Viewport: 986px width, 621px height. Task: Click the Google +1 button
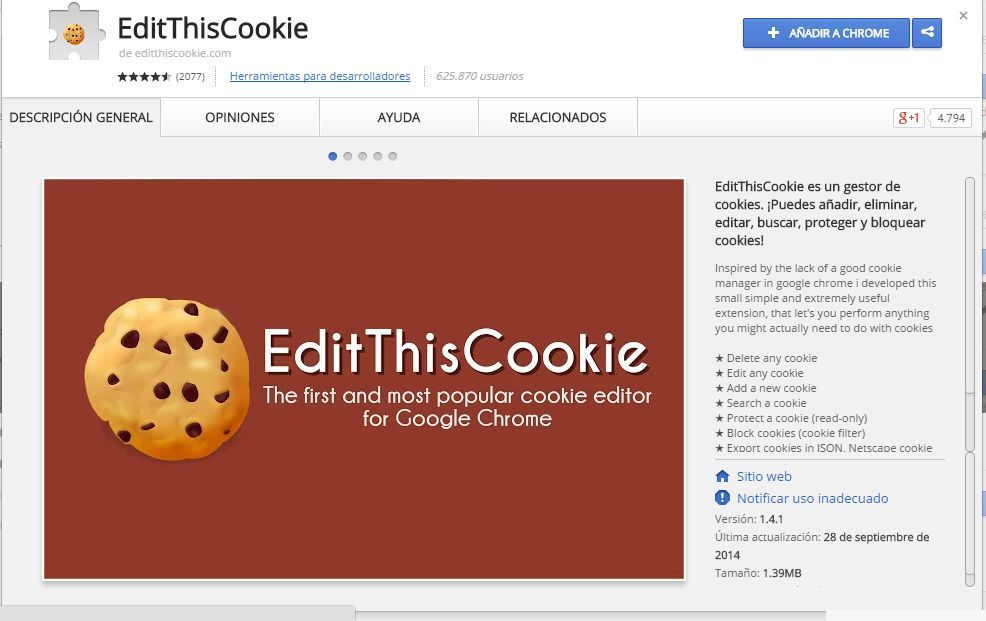[909, 118]
